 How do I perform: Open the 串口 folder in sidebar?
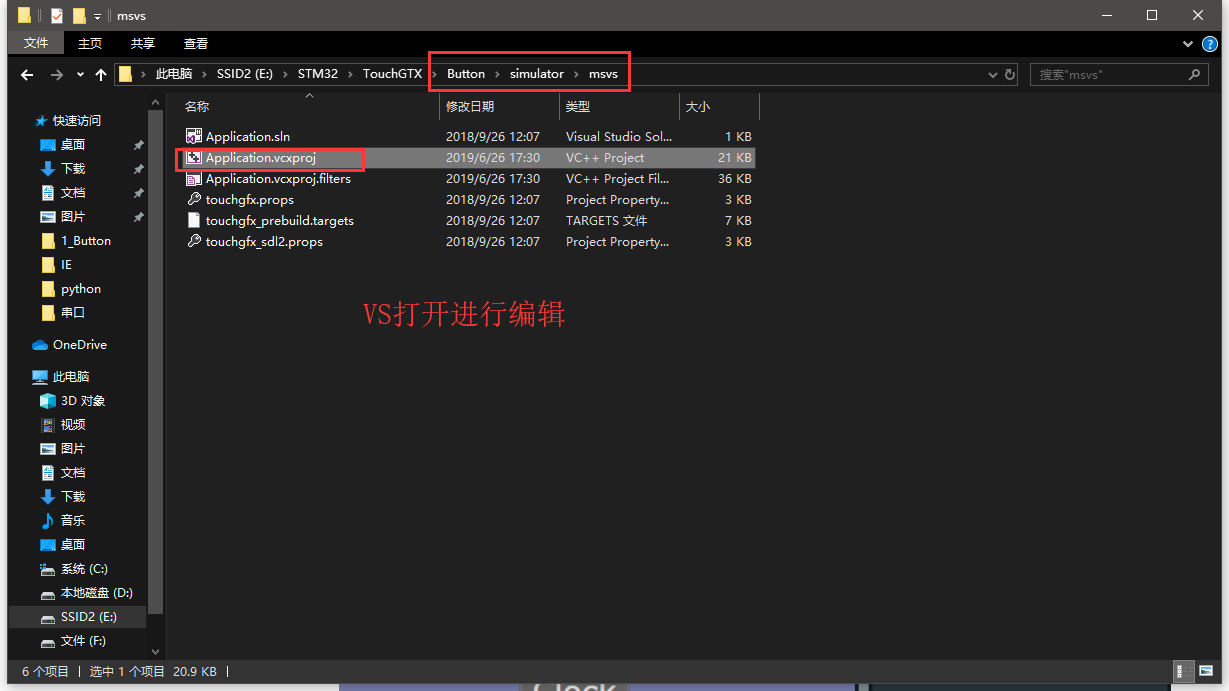(x=73, y=313)
